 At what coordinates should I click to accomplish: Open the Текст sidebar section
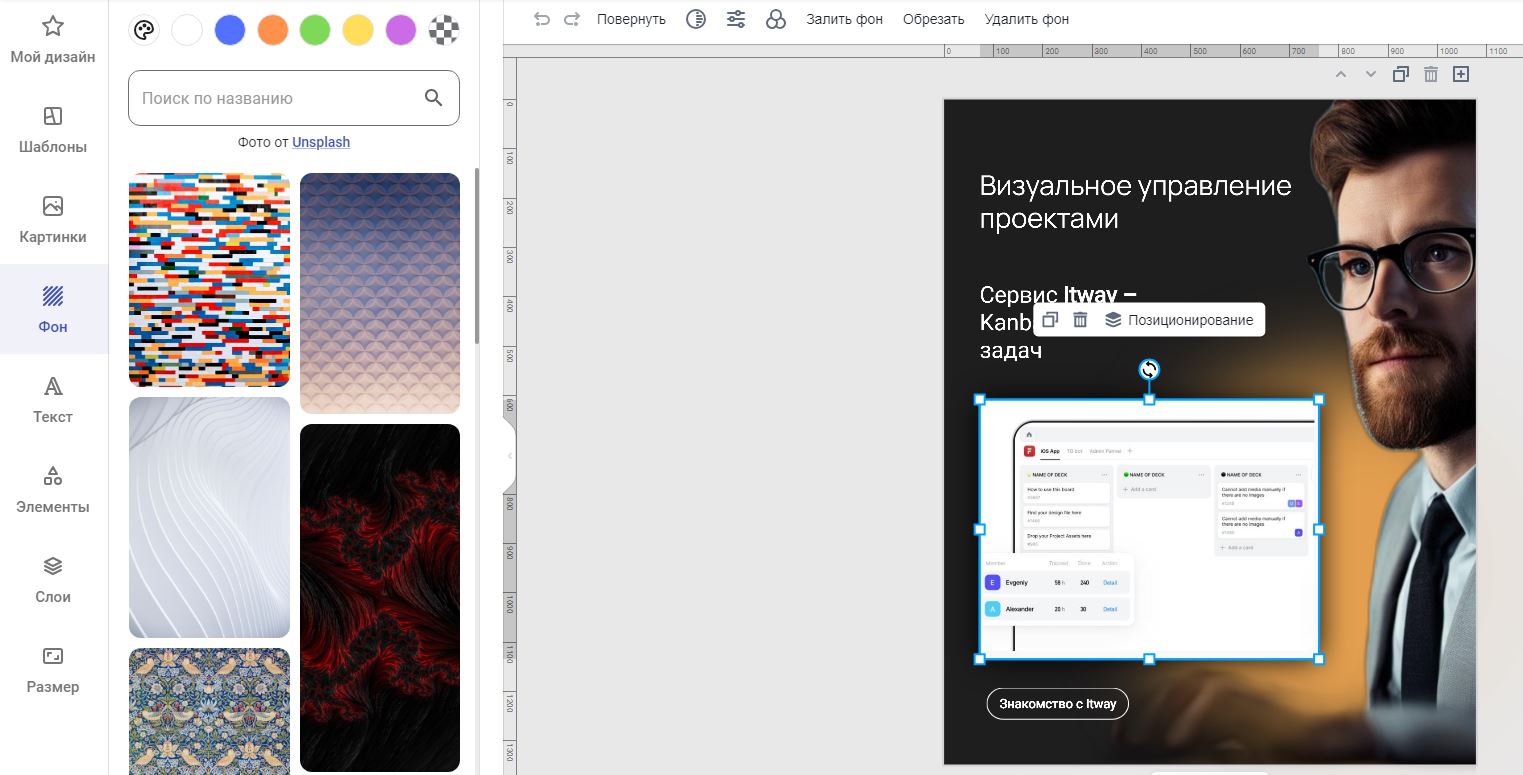53,400
